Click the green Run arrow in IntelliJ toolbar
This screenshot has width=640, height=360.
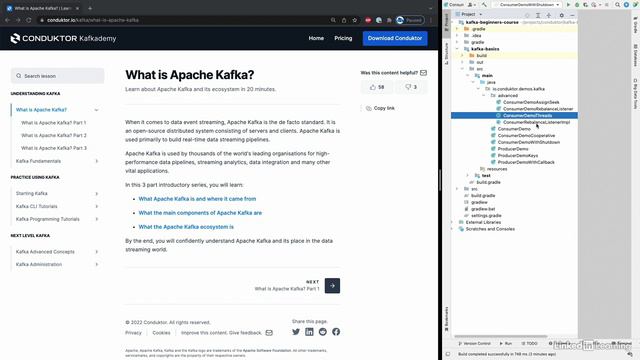(568, 5)
